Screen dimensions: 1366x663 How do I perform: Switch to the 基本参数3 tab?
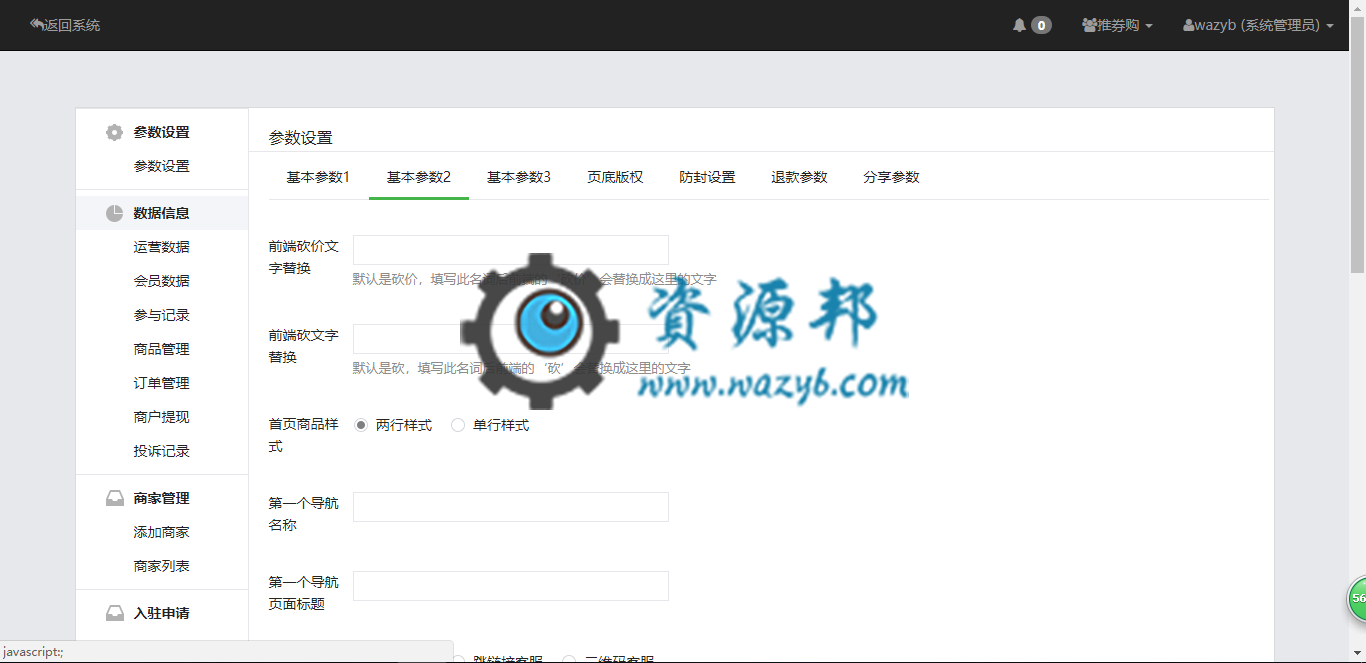tap(519, 177)
